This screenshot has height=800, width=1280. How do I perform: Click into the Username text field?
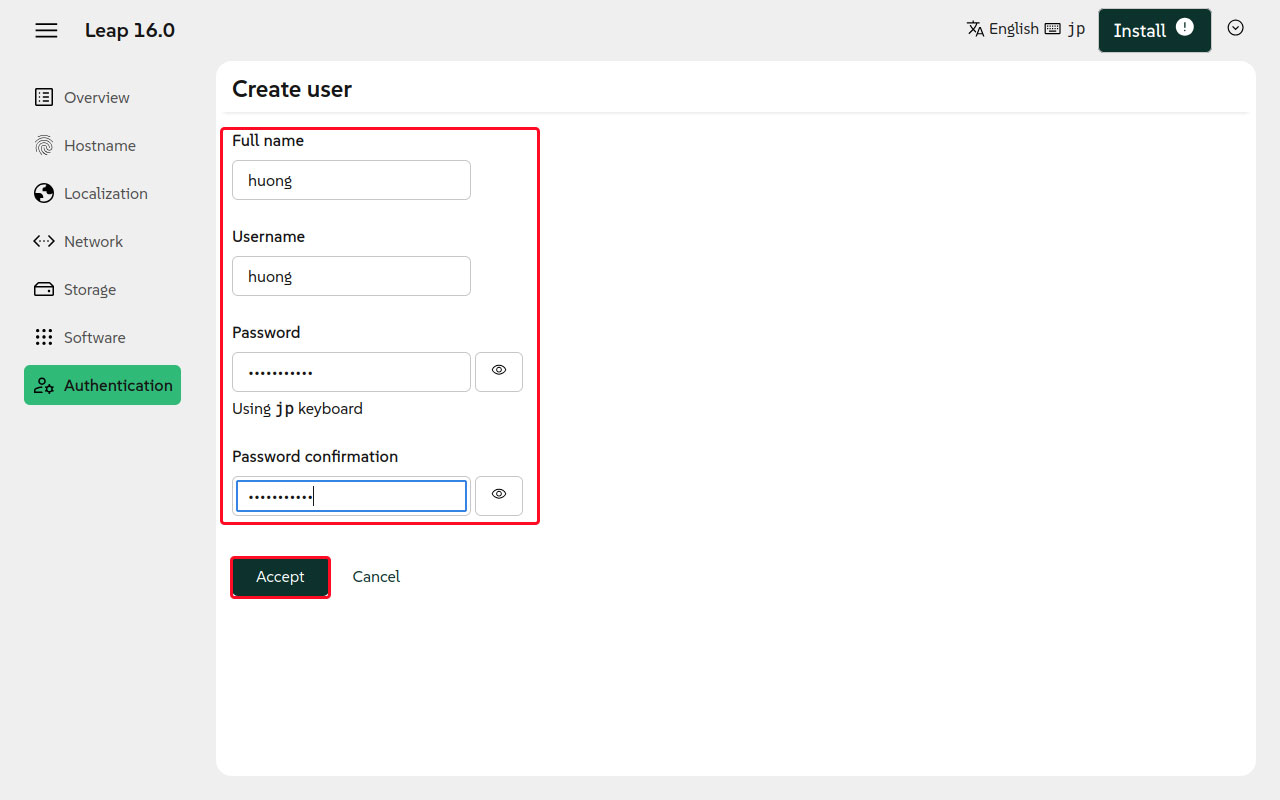[351, 276]
